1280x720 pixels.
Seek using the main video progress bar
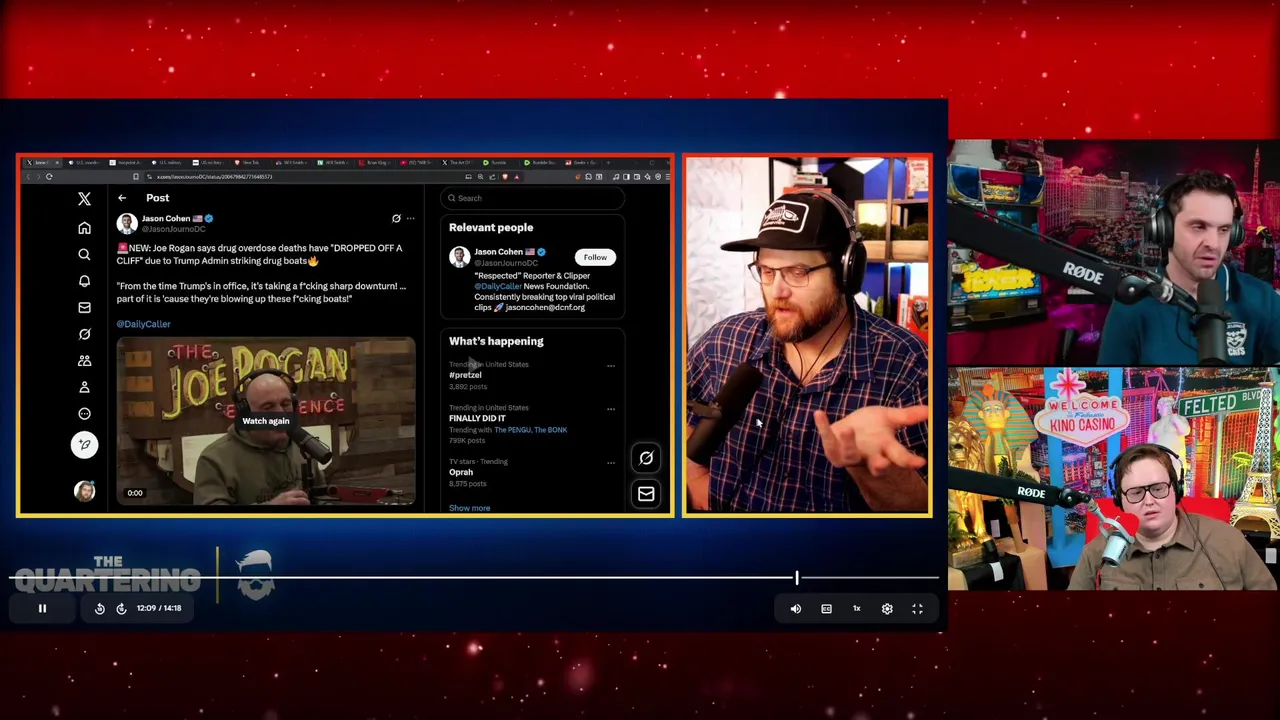pos(474,578)
